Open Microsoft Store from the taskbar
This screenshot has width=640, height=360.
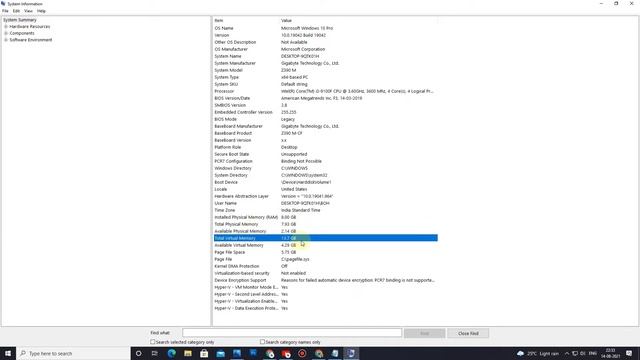click(x=204, y=353)
